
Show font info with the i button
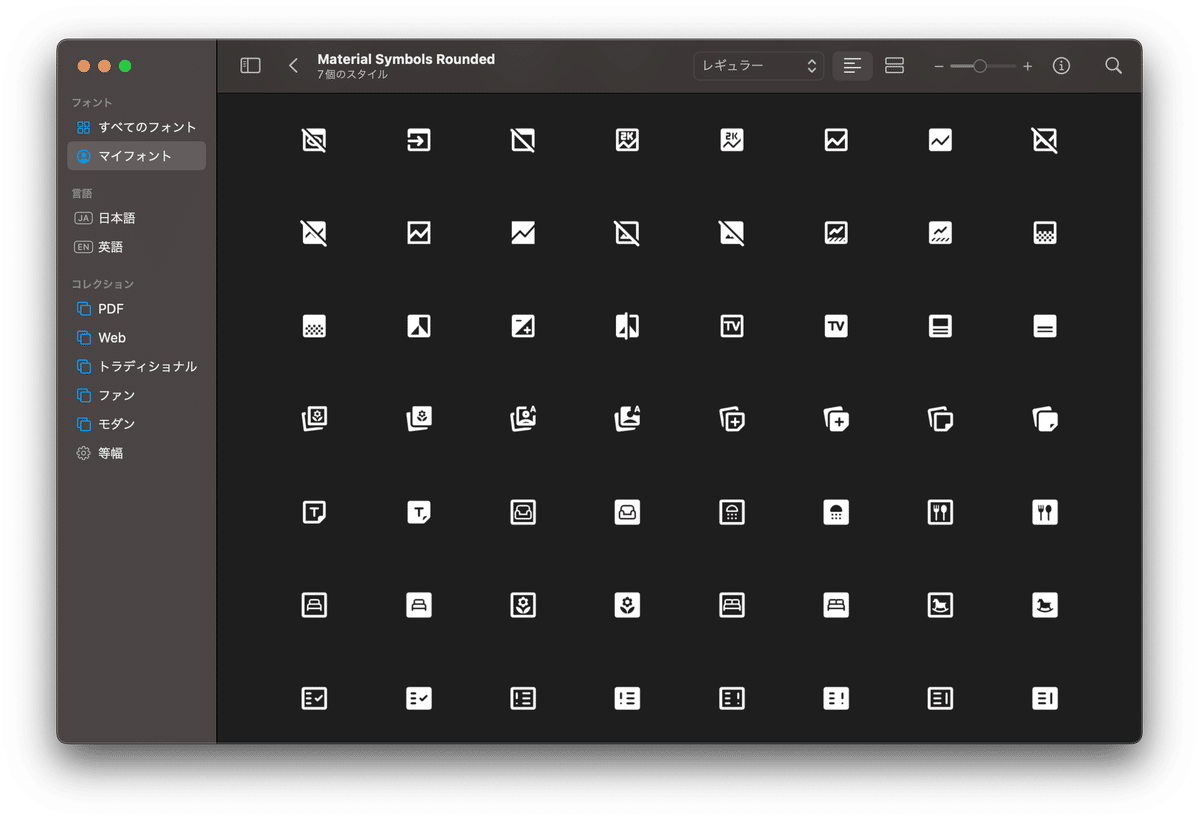click(1062, 66)
